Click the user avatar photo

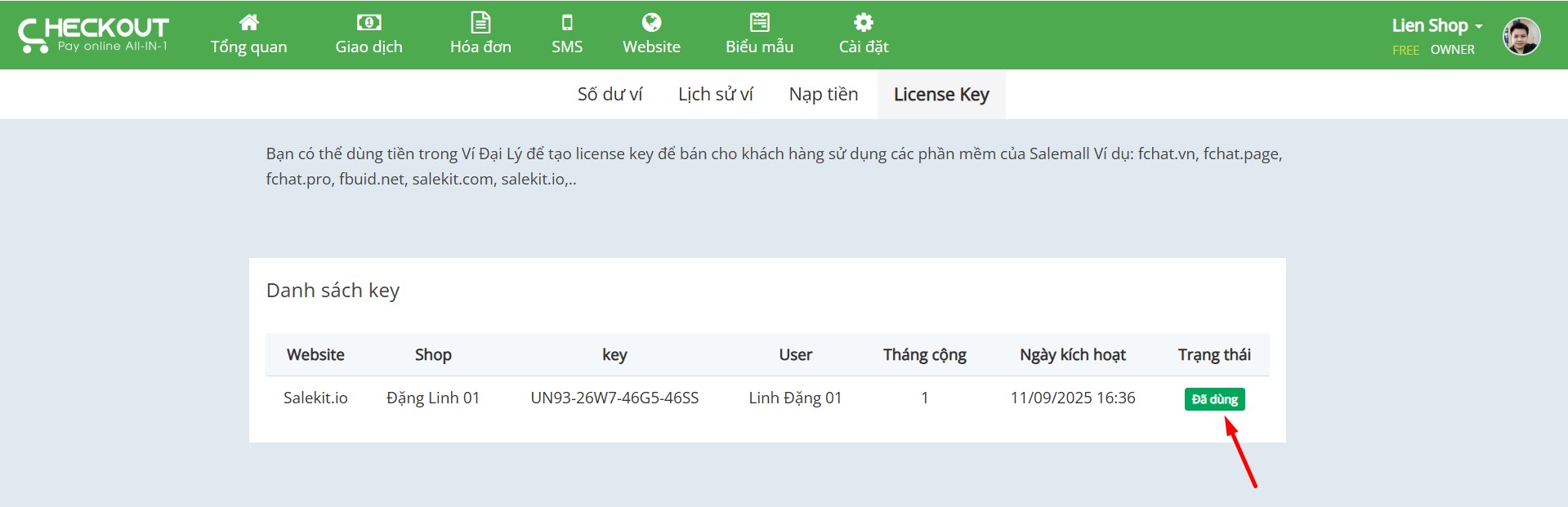pyautogui.click(x=1521, y=36)
